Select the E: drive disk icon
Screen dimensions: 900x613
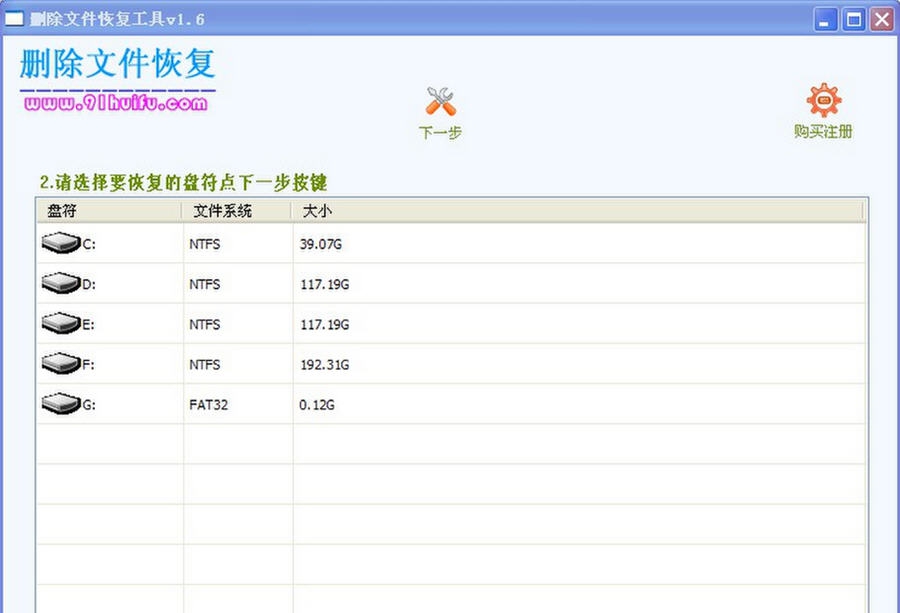[x=60, y=324]
